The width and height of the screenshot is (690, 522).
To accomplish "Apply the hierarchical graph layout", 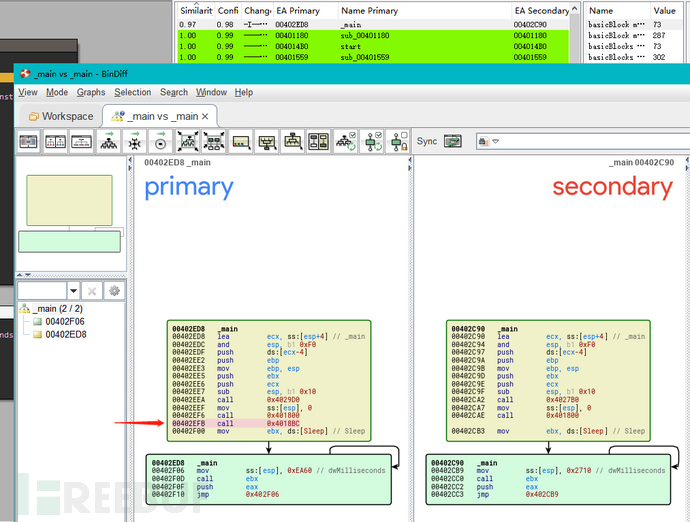I will tap(109, 142).
